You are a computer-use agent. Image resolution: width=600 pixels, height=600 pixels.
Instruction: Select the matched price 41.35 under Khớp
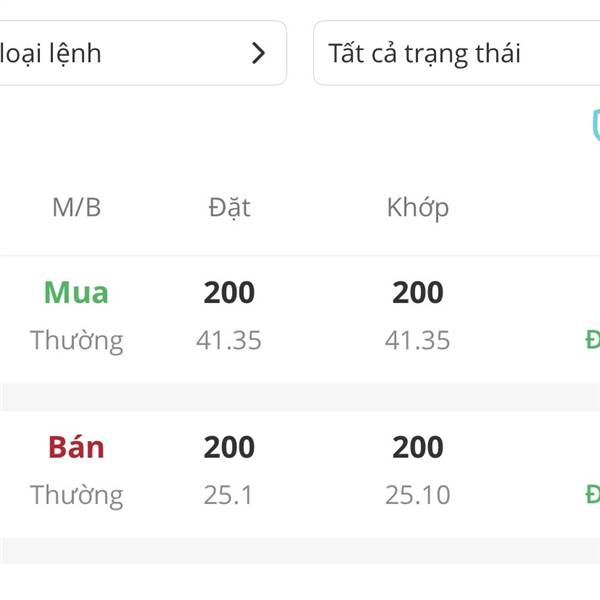(x=417, y=340)
